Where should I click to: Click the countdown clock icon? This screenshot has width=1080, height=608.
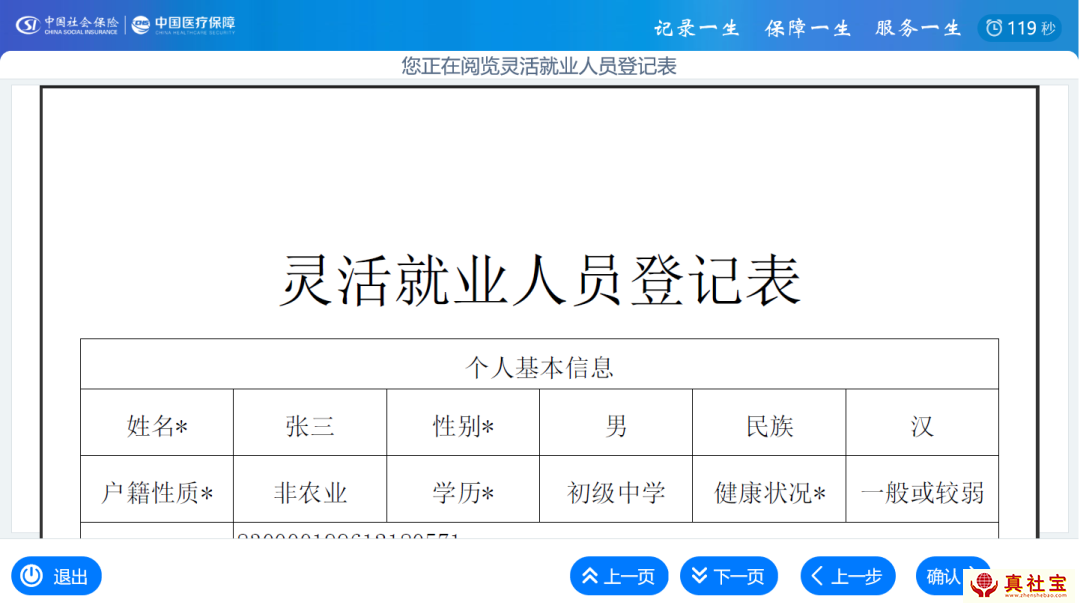tap(993, 28)
